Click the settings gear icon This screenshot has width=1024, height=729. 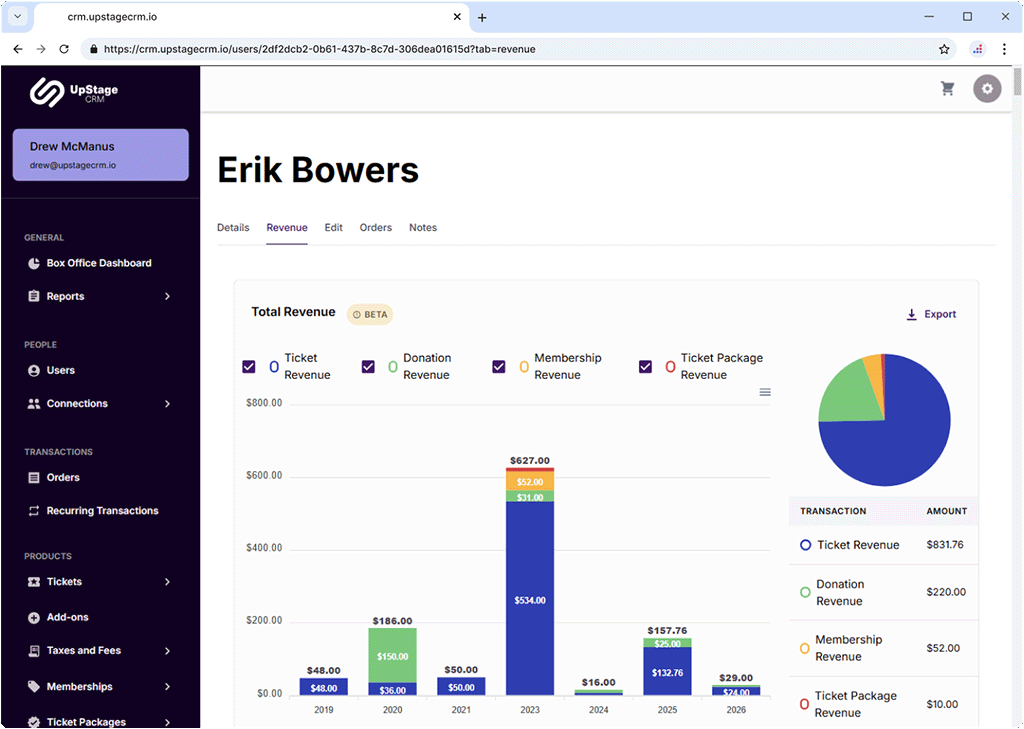[987, 89]
